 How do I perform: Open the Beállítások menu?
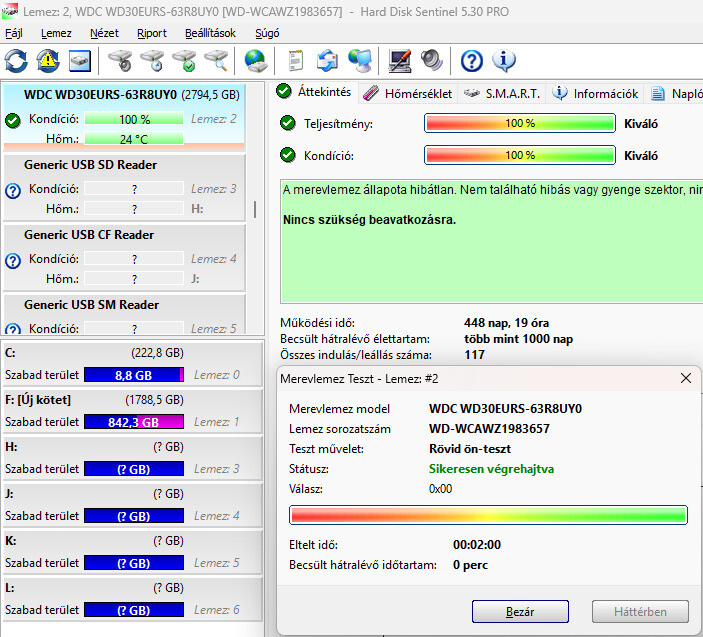[x=210, y=33]
